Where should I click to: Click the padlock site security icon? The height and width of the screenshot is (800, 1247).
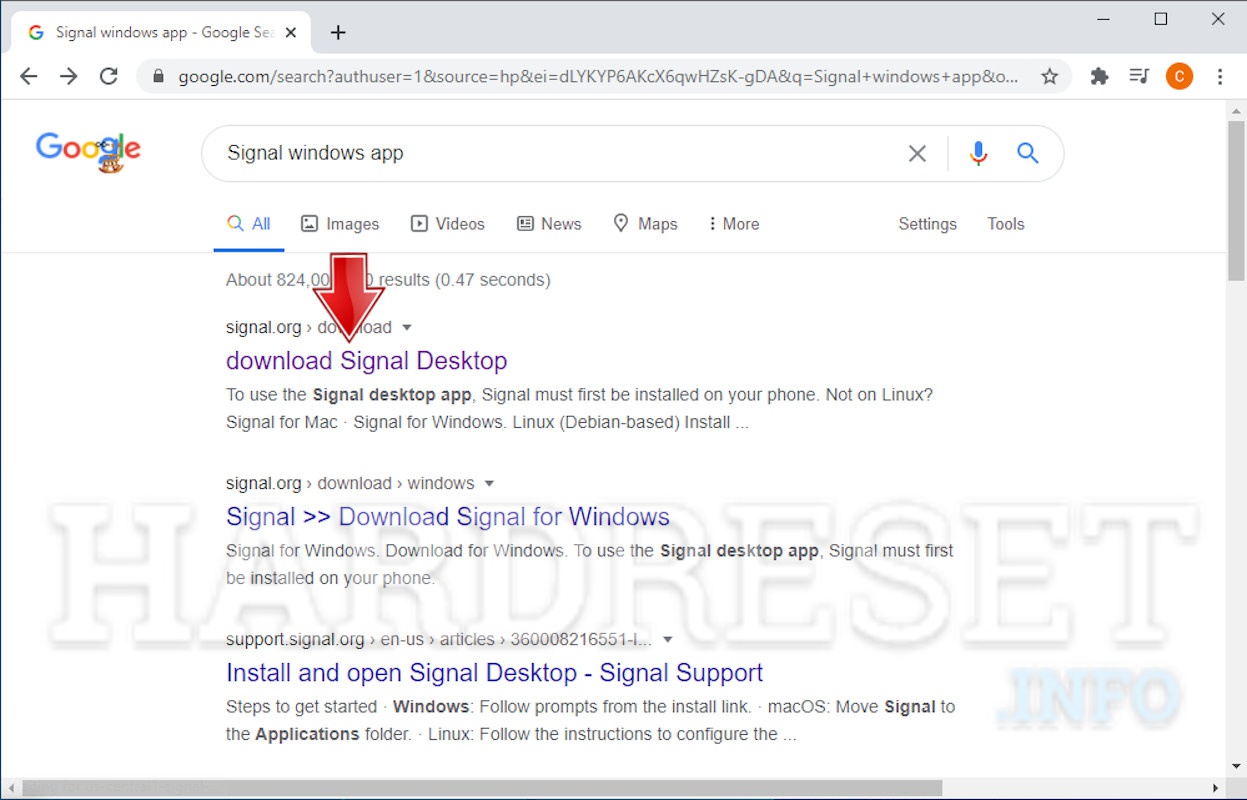pos(160,75)
